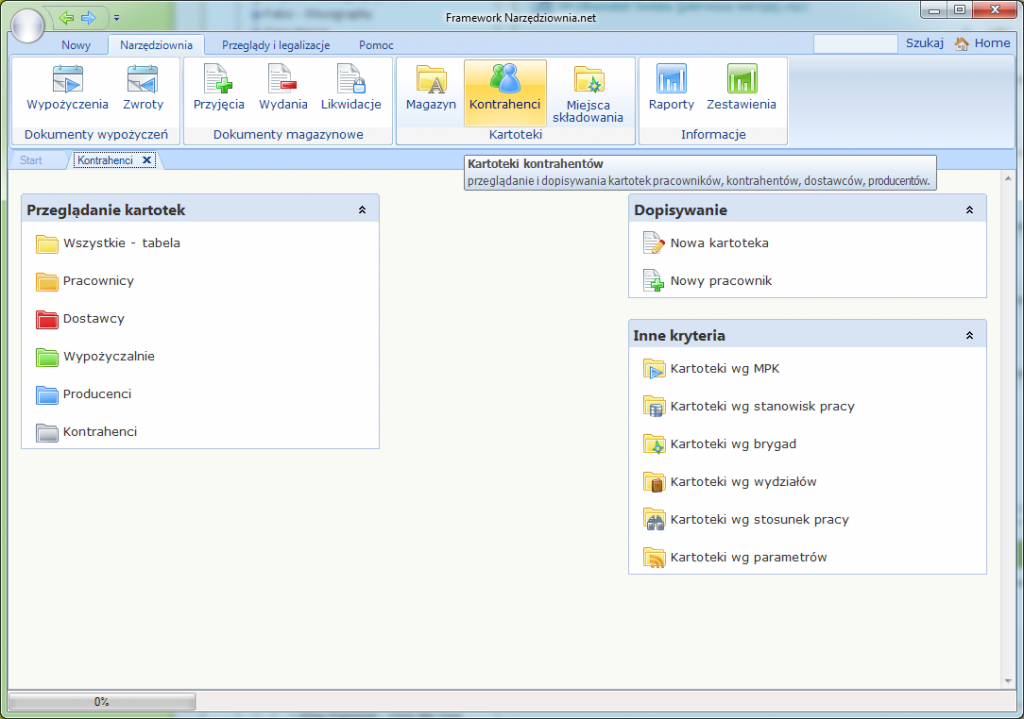Collapse the Dopisywanie panel
Viewport: 1024px width, 719px height.
click(x=969, y=210)
